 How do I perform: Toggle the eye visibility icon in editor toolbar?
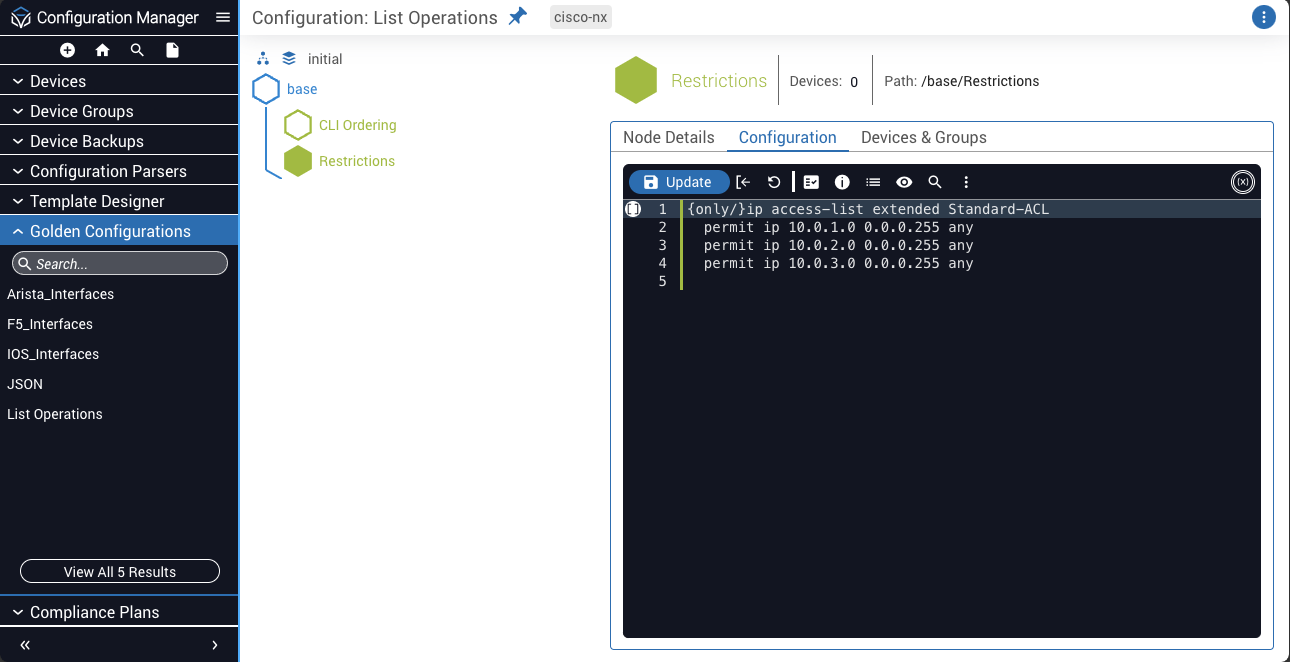tap(904, 182)
